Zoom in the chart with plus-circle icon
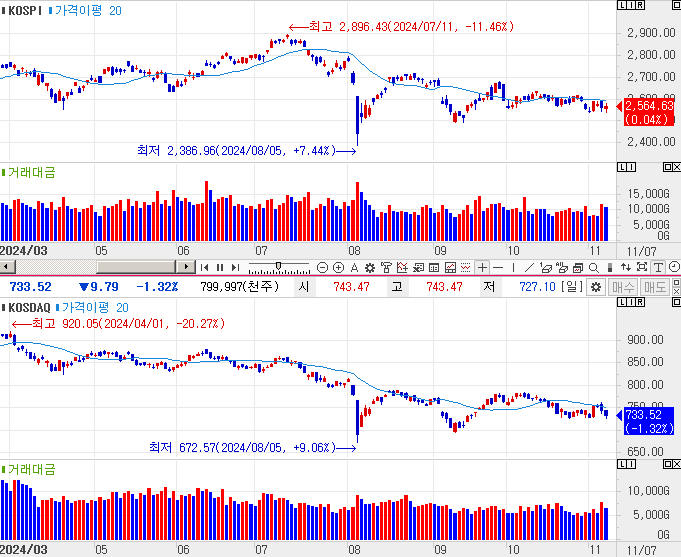Viewport: 681px width, 557px height. (x=338, y=268)
